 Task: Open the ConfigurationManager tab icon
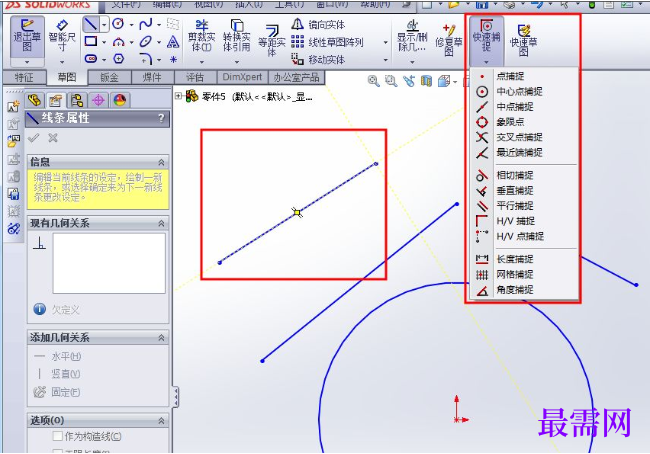[77, 100]
